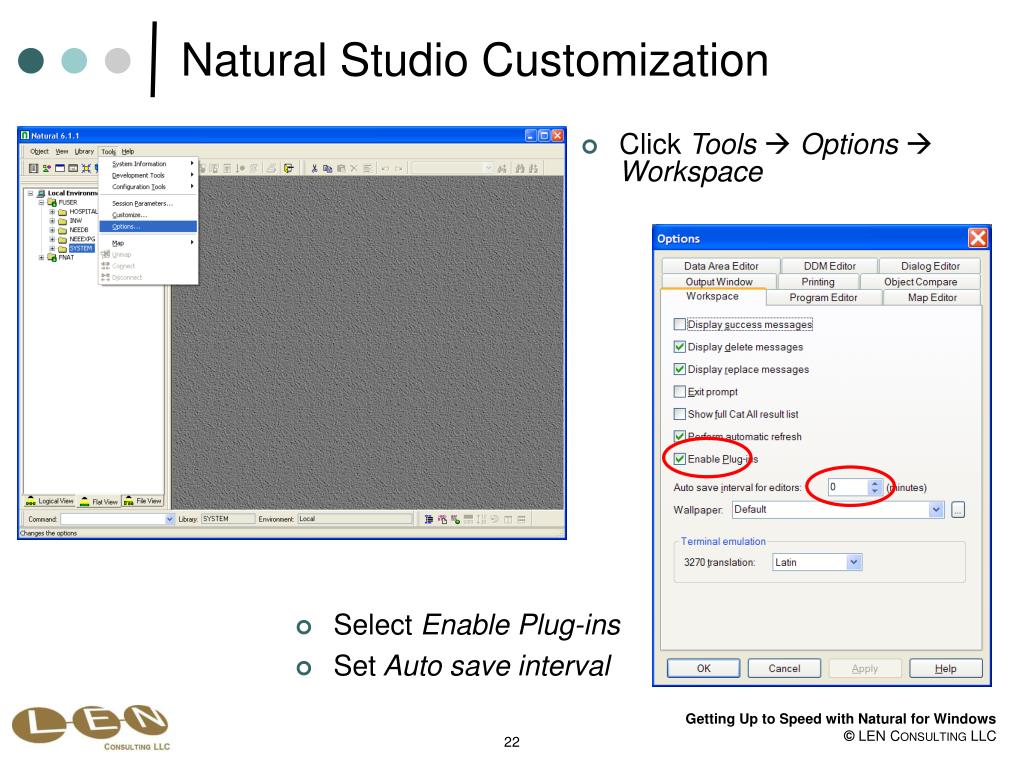1024x768 pixels.
Task: Click the auto save interval spinner arrows
Action: (x=874, y=487)
